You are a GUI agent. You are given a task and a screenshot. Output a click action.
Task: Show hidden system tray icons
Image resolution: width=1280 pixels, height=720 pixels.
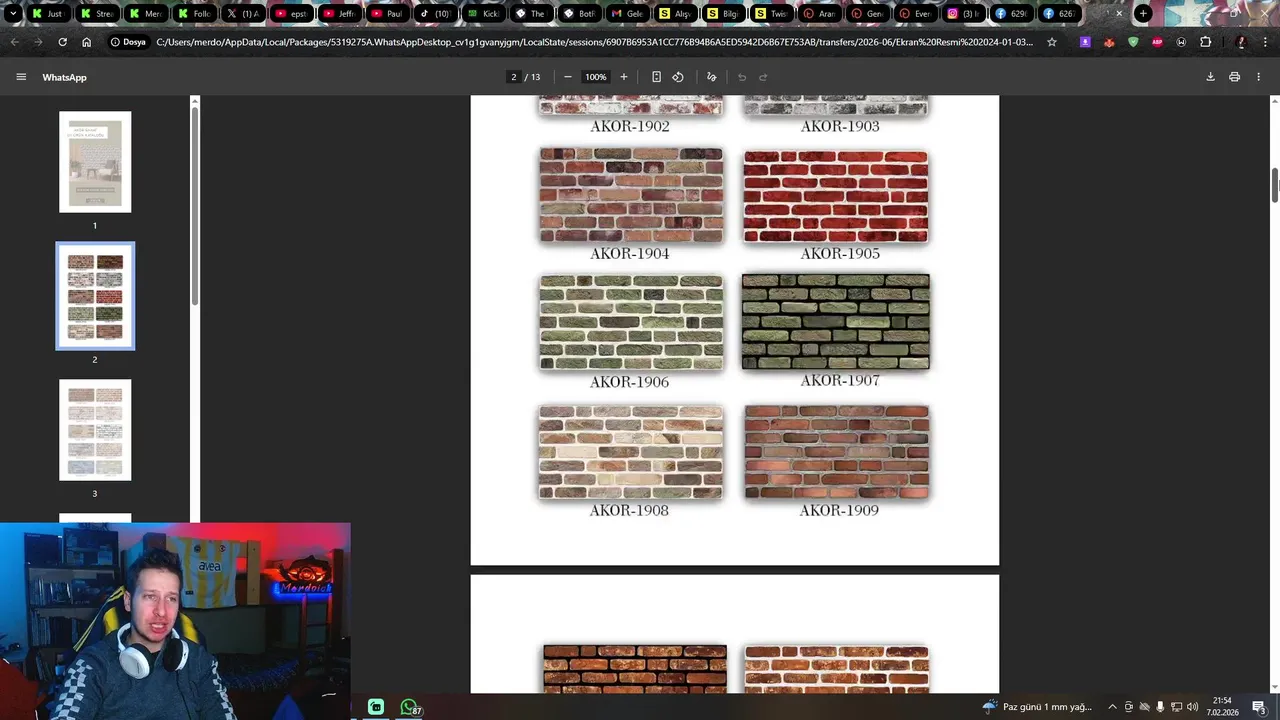(1112, 707)
